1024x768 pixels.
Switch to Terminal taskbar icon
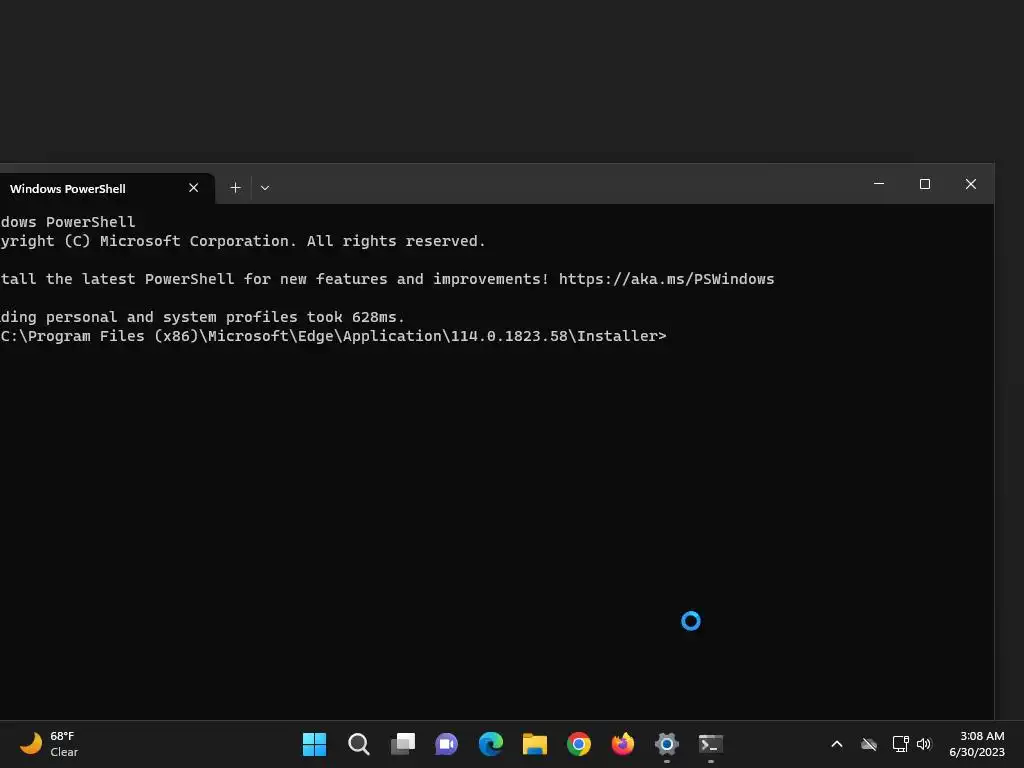click(711, 744)
